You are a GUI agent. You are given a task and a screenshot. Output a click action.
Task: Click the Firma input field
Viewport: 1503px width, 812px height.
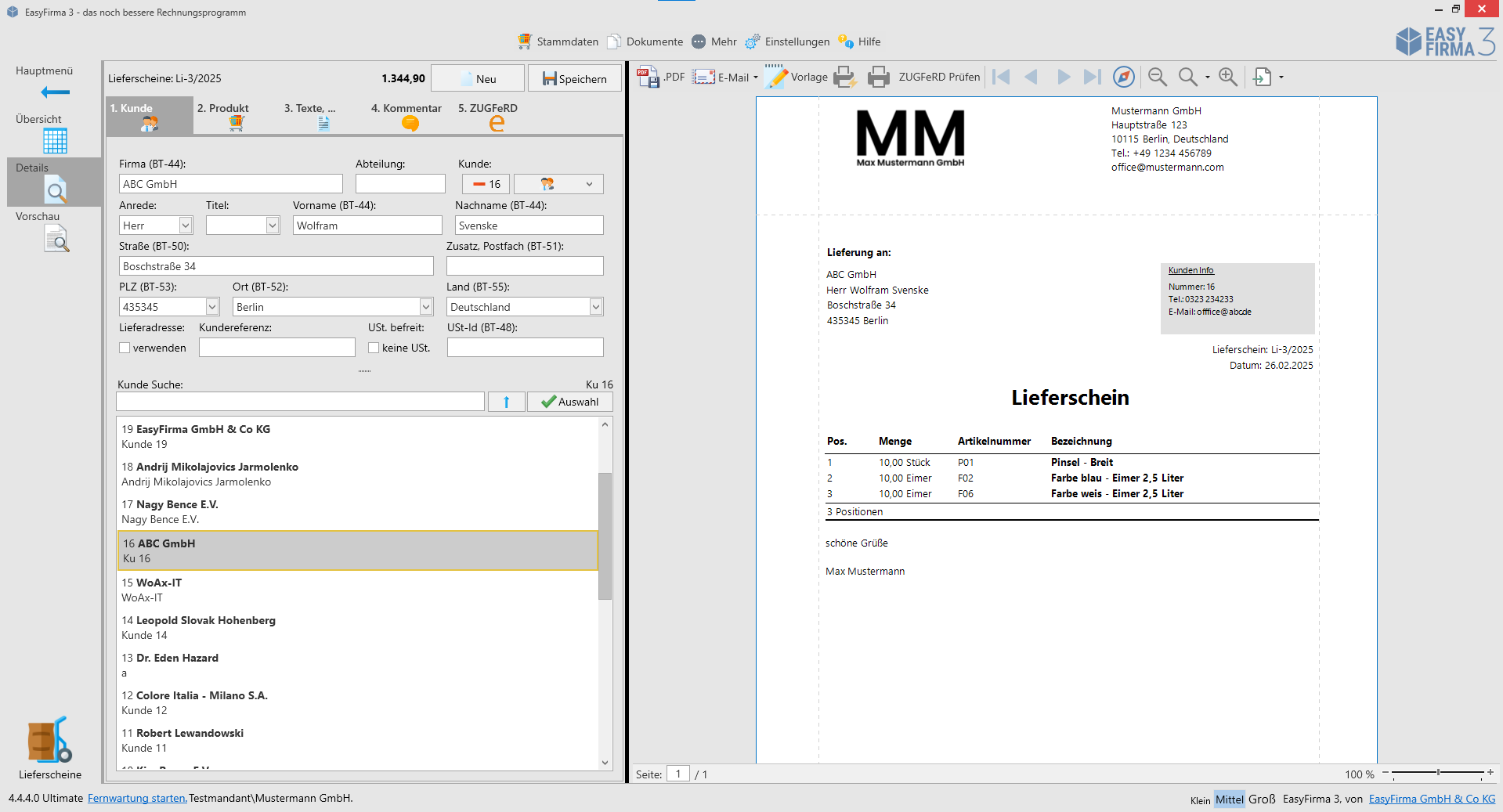pyautogui.click(x=231, y=184)
